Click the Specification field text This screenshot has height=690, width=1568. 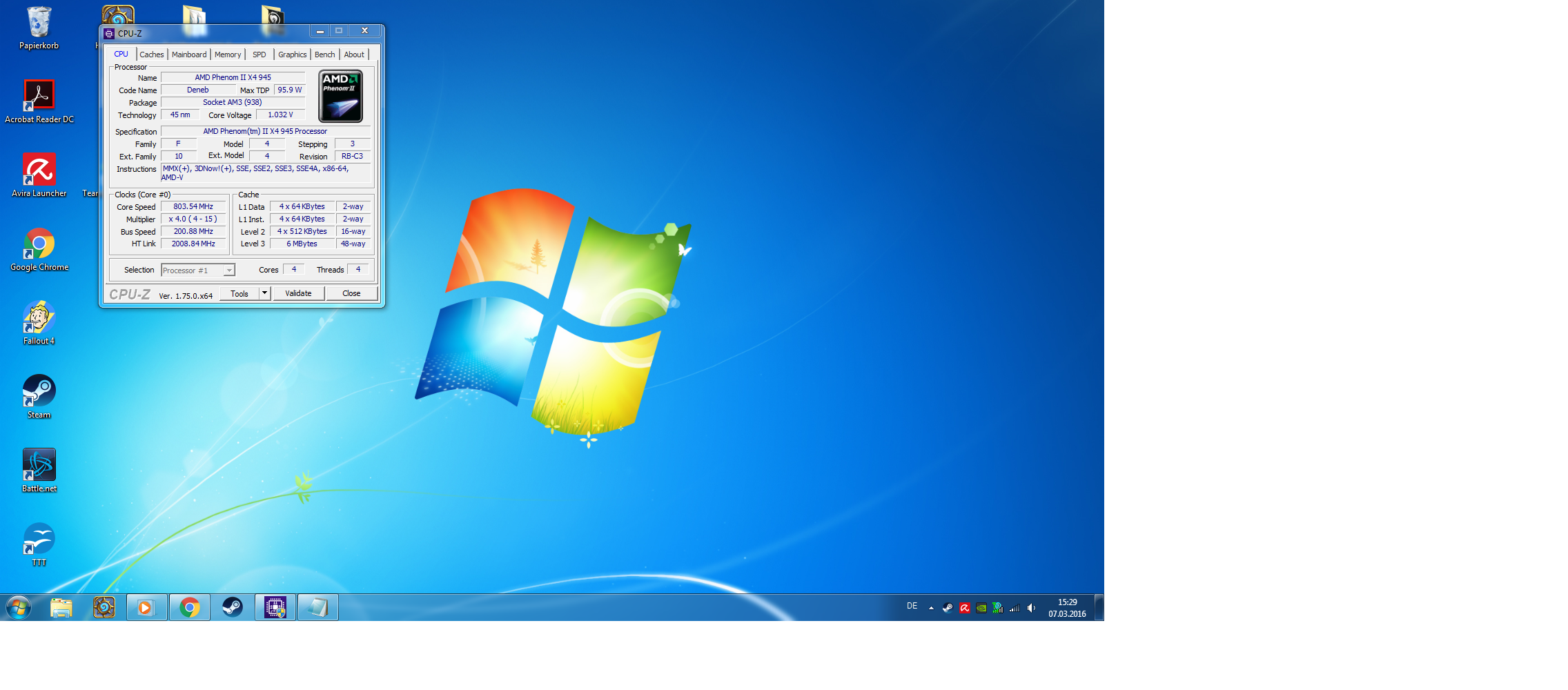click(x=265, y=131)
